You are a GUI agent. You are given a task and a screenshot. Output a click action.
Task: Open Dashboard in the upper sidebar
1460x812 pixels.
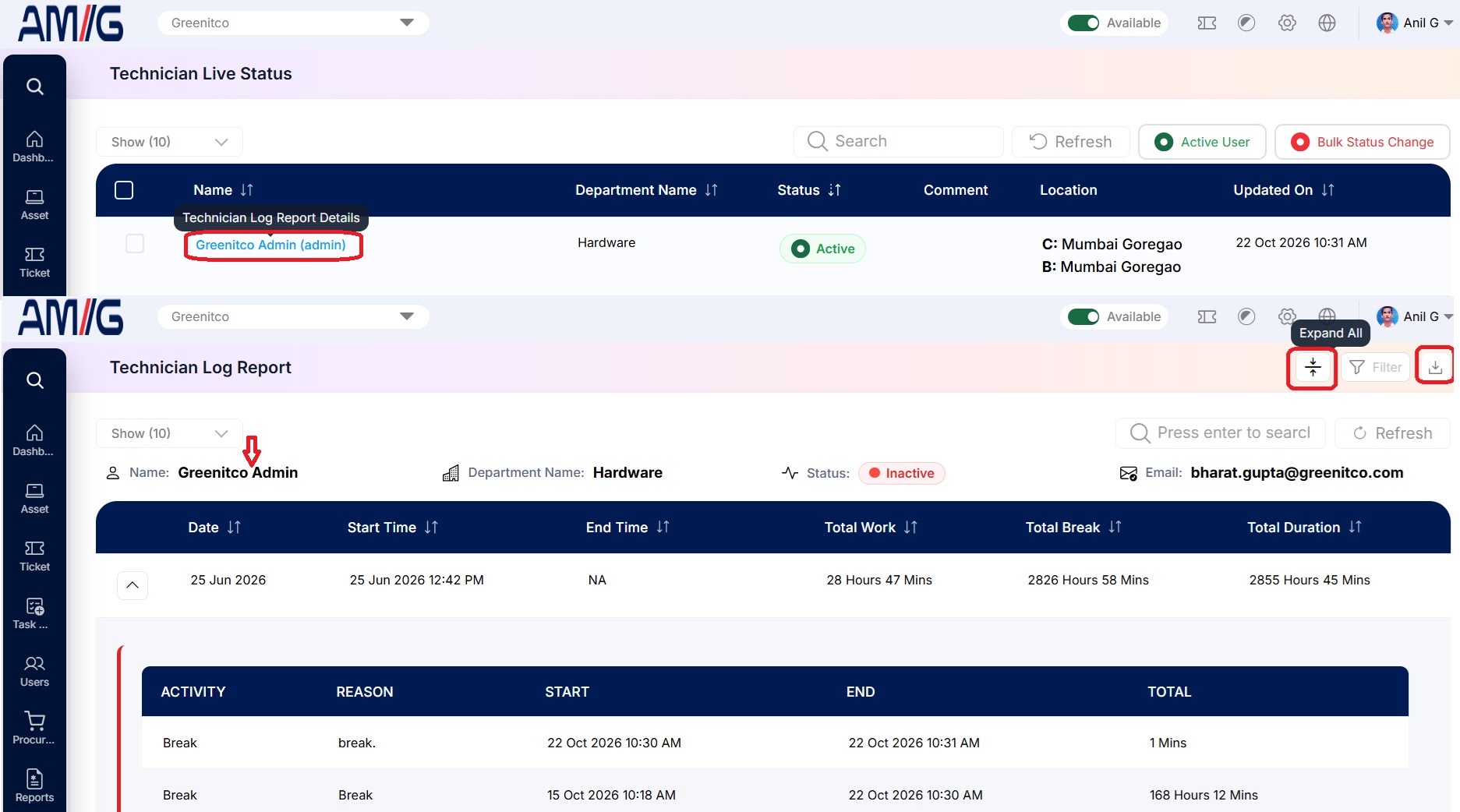[34, 147]
